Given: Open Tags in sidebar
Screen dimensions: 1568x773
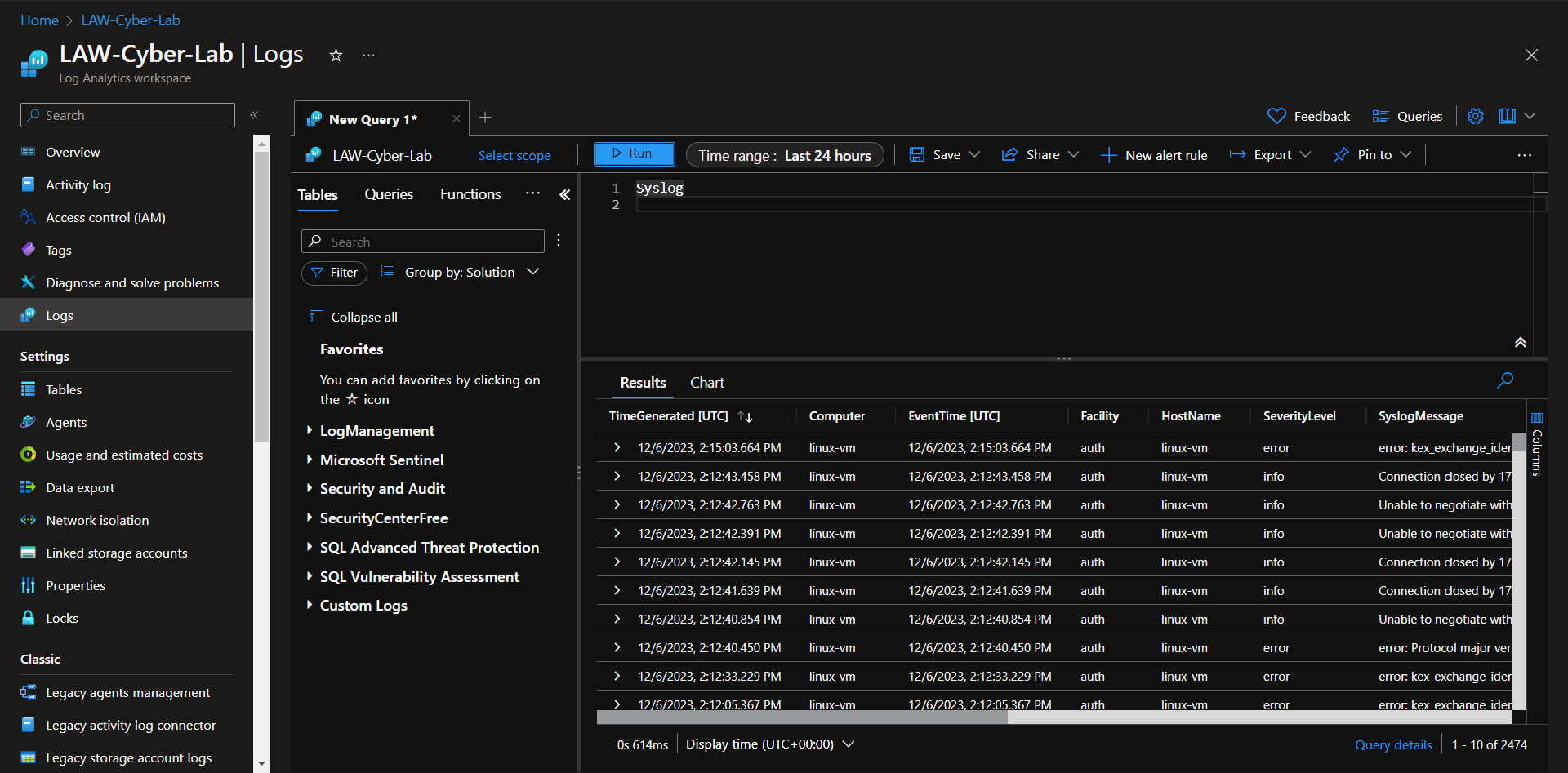Looking at the screenshot, I should (x=59, y=250).
